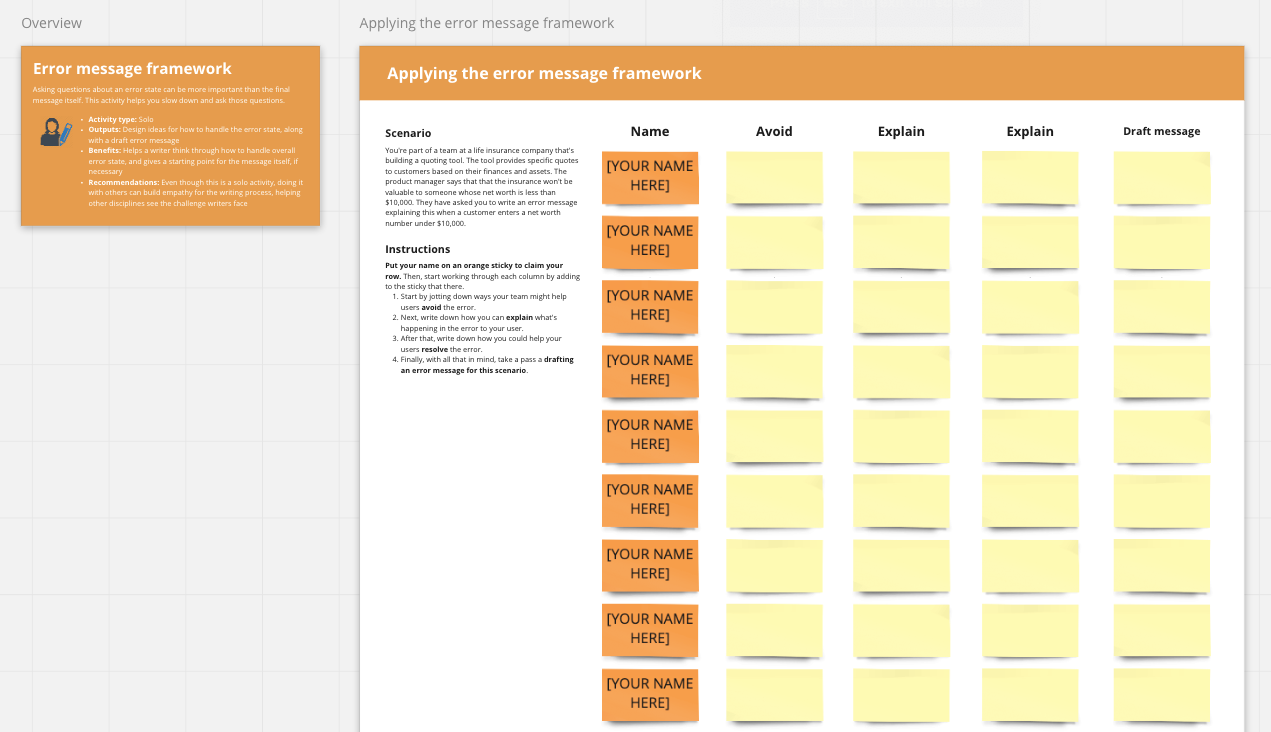Image resolution: width=1271 pixels, height=732 pixels.
Task: Select the yellow sticky directly under the Avoid header
Action: coord(774,178)
